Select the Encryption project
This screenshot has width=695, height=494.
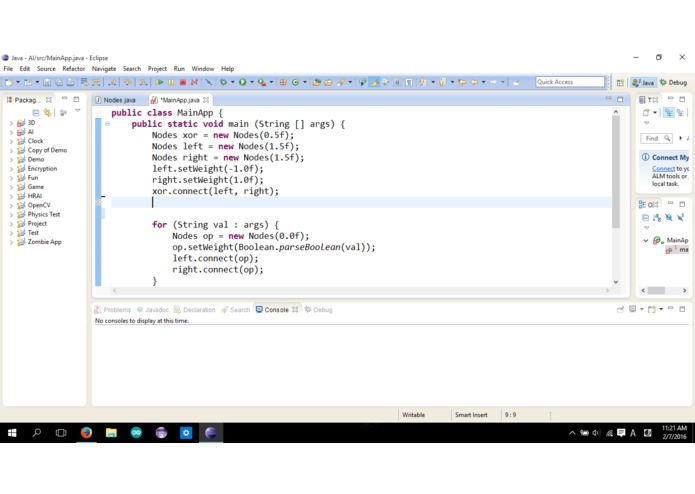coord(42,169)
